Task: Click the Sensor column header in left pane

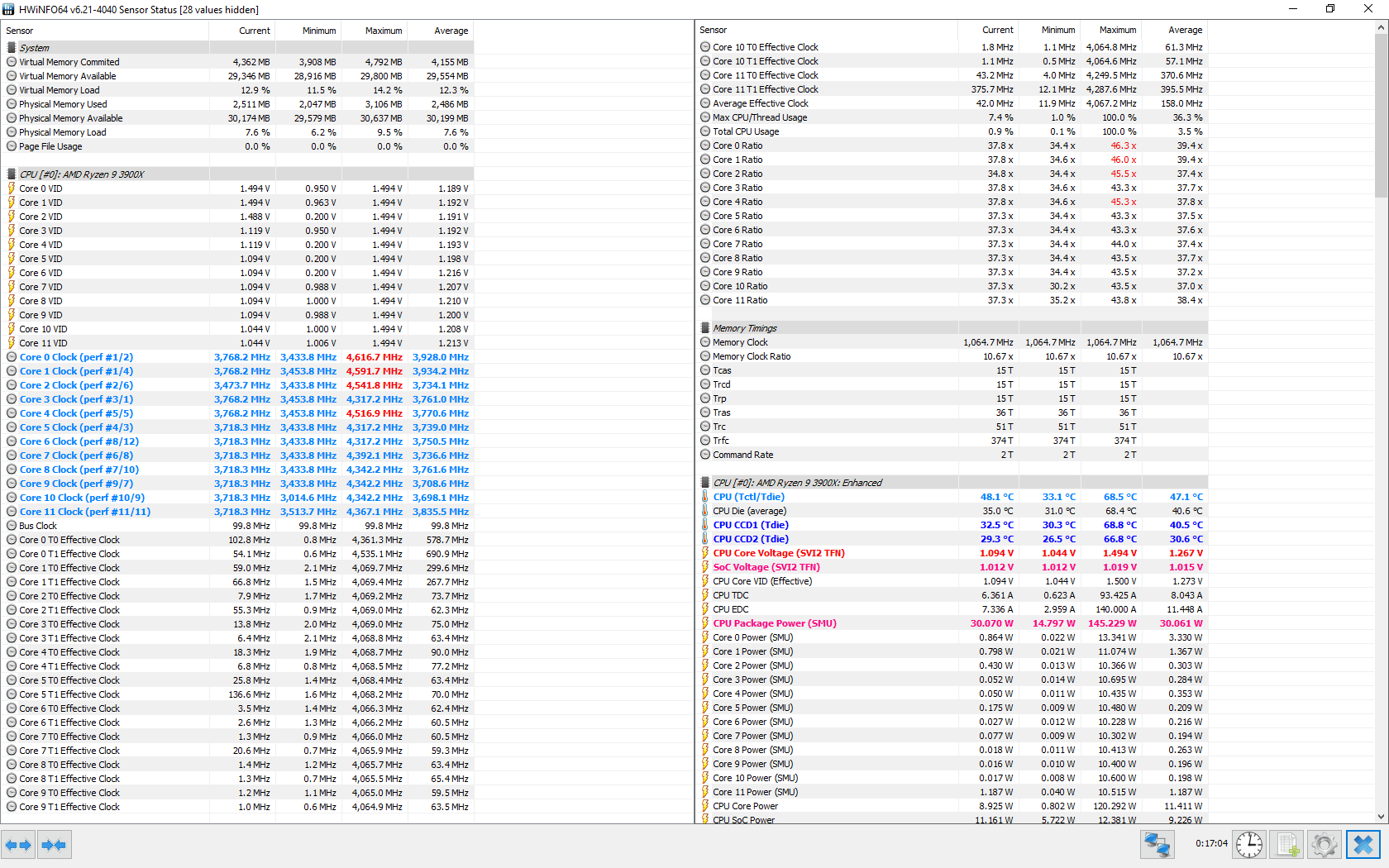Action: (105, 31)
